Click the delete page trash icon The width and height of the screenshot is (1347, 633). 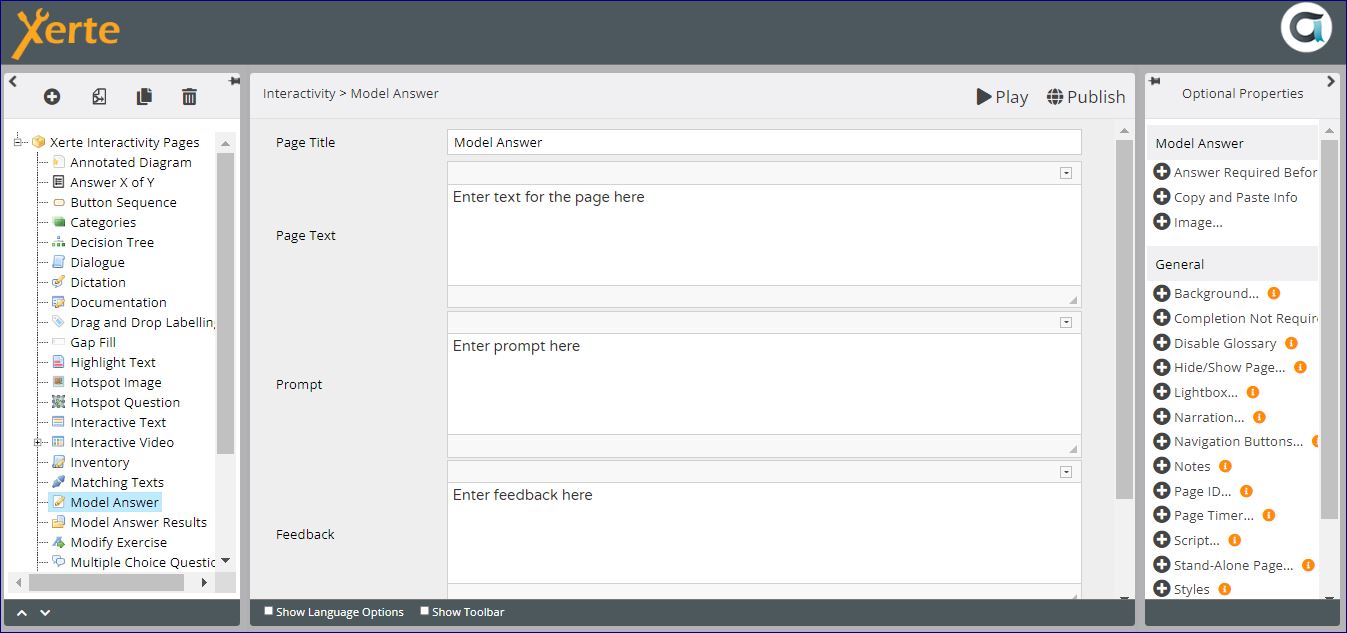[189, 97]
